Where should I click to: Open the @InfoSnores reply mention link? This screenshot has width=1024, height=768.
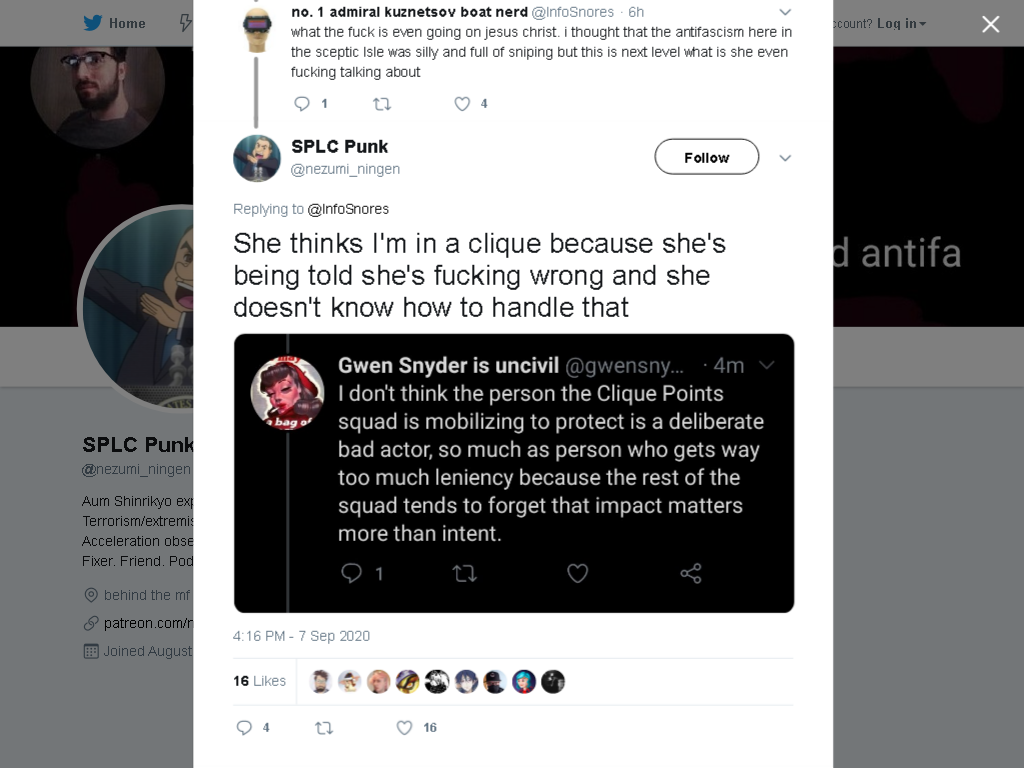coord(348,209)
